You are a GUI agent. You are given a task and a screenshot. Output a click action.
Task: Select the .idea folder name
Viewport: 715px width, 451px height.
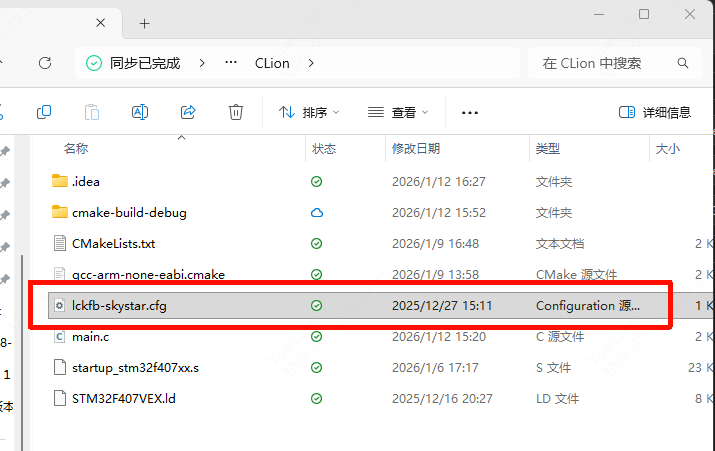coord(86,181)
